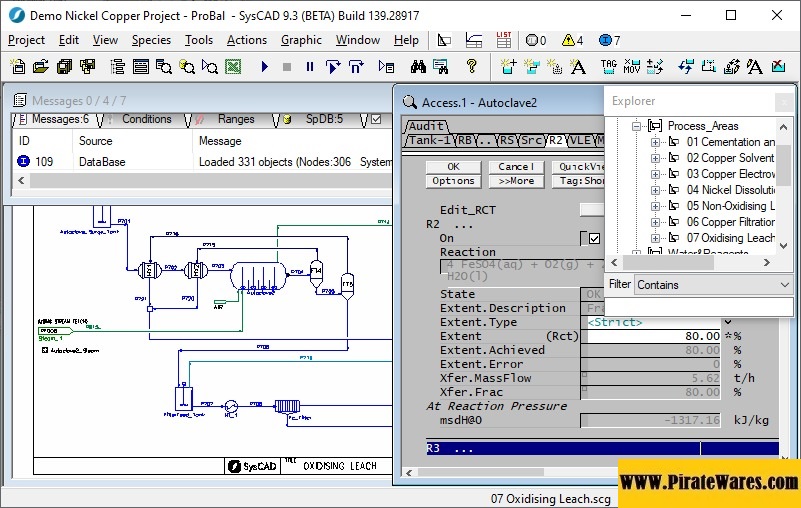
Task: Expand the 01 Cementation tree node
Action: click(x=655, y=142)
